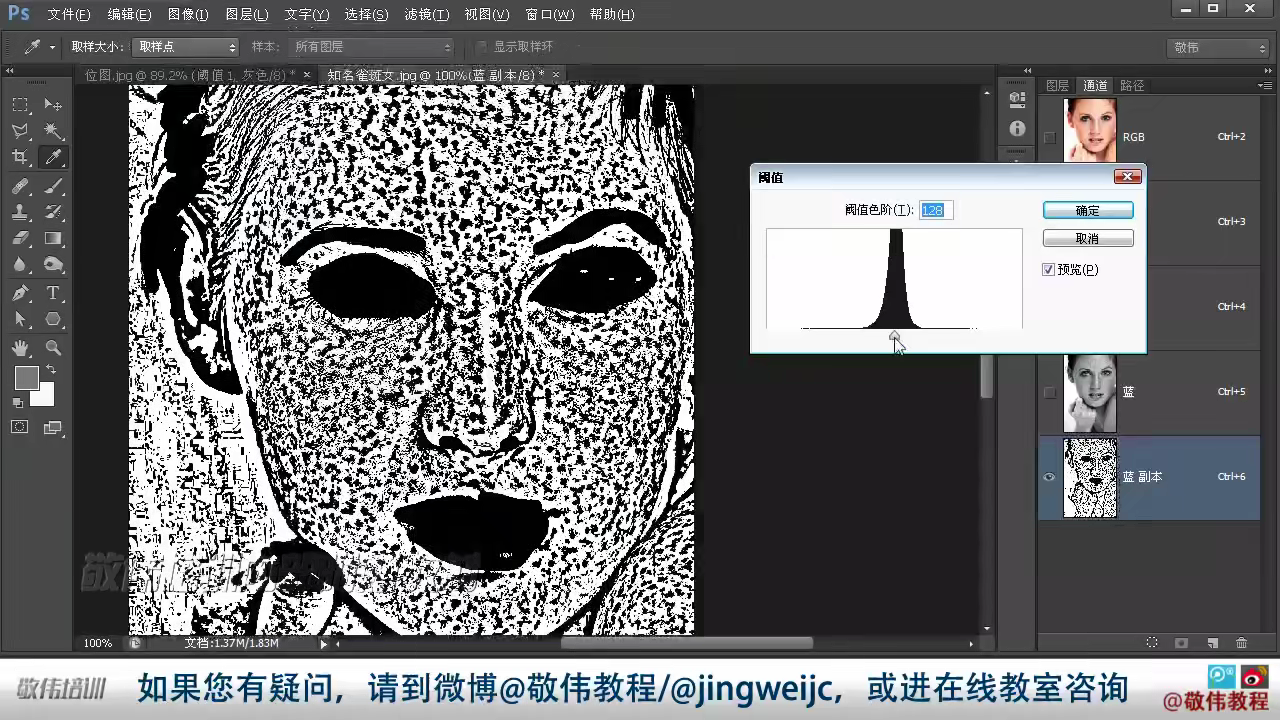This screenshot has height=720, width=1280.
Task: Reset default foreground and background colors
Action: [x=17, y=403]
